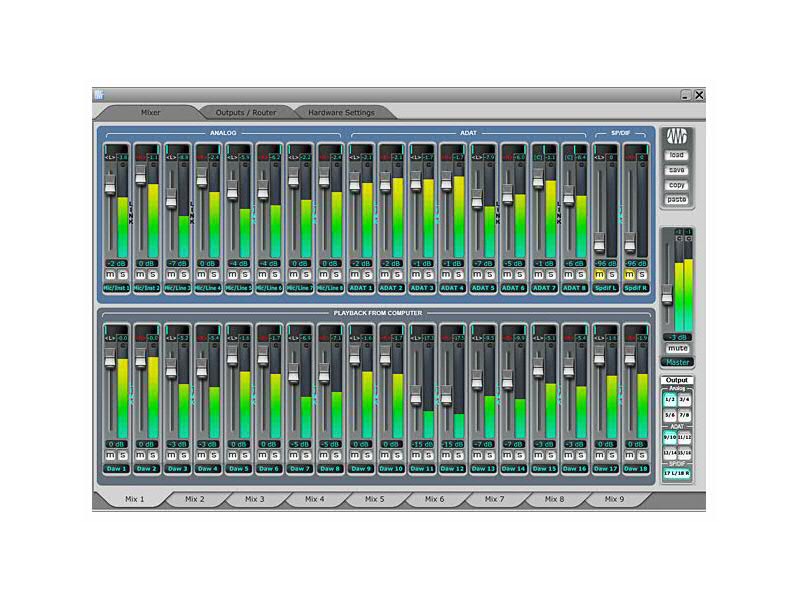Solo the ADAT 4 channel
Viewport: 800px width, 600px height.
[458, 275]
